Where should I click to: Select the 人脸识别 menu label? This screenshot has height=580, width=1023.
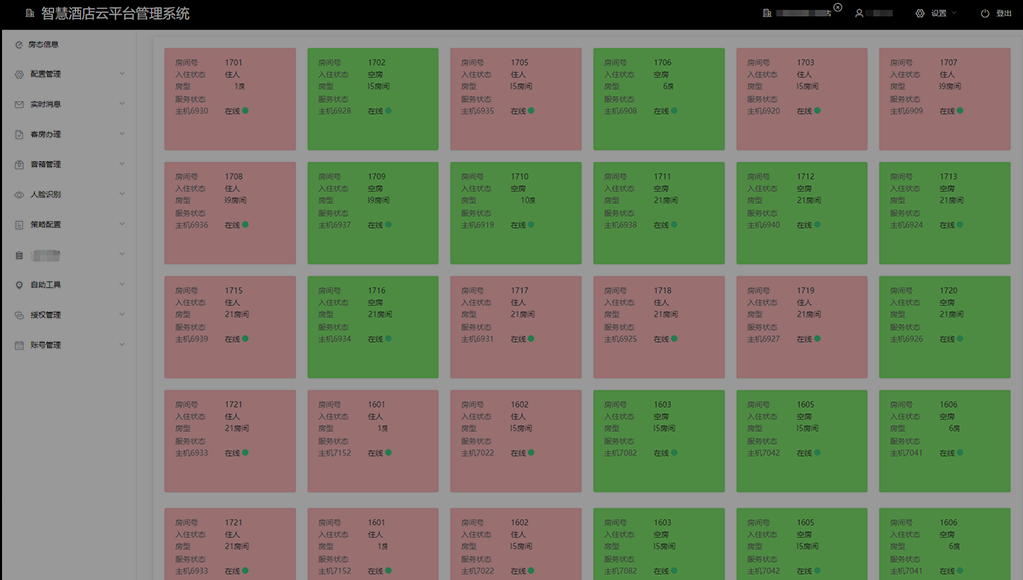46,194
